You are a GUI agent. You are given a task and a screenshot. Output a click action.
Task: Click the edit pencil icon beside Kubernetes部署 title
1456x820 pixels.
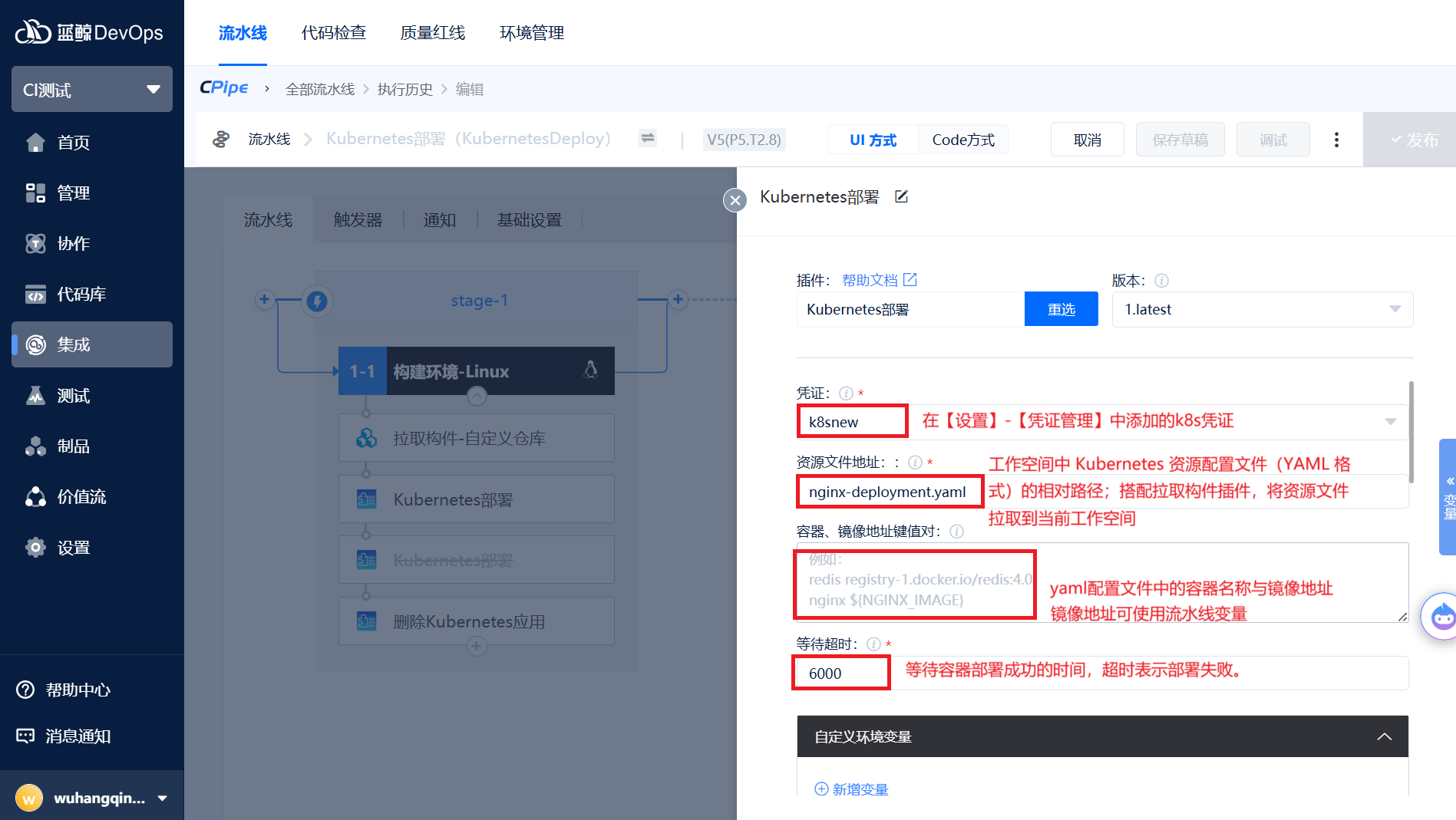901,197
